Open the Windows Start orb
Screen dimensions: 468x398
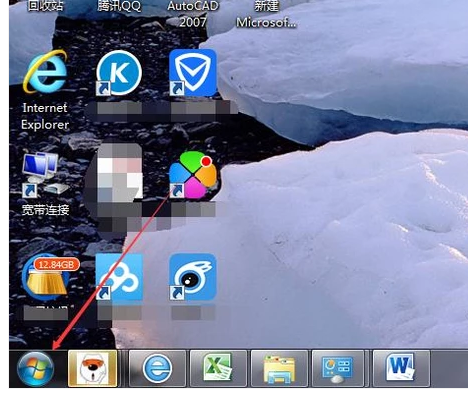click(35, 369)
